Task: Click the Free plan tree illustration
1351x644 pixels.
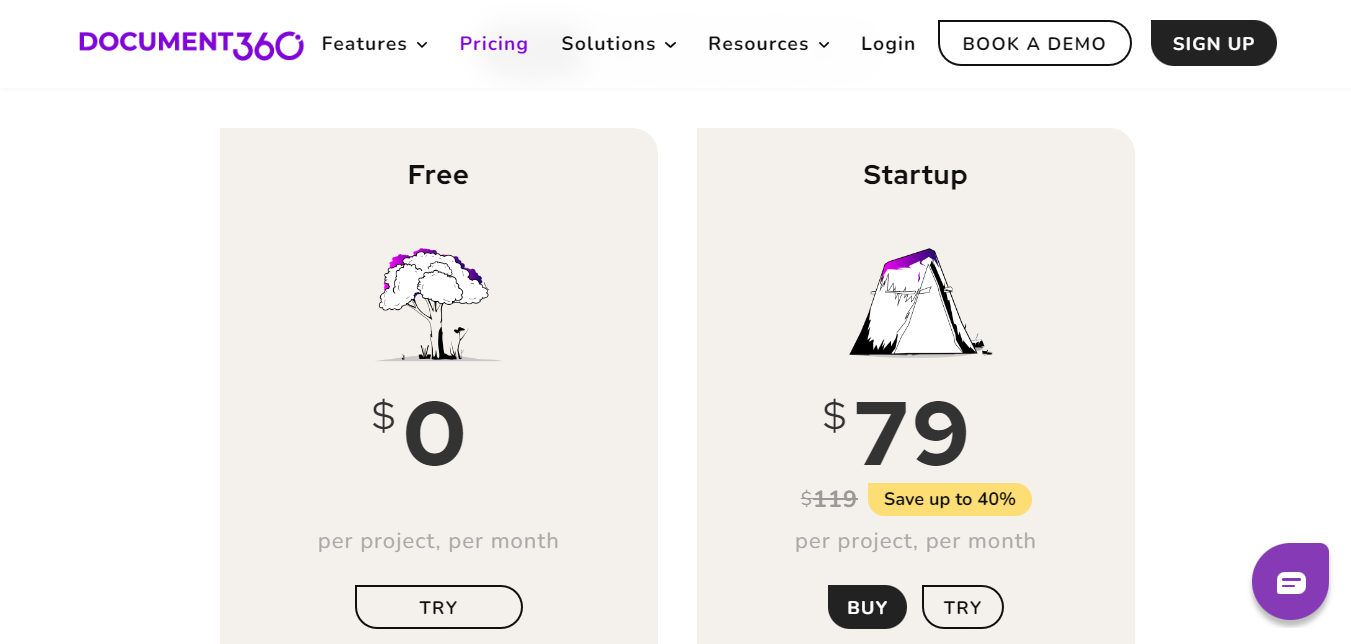Action: click(436, 304)
